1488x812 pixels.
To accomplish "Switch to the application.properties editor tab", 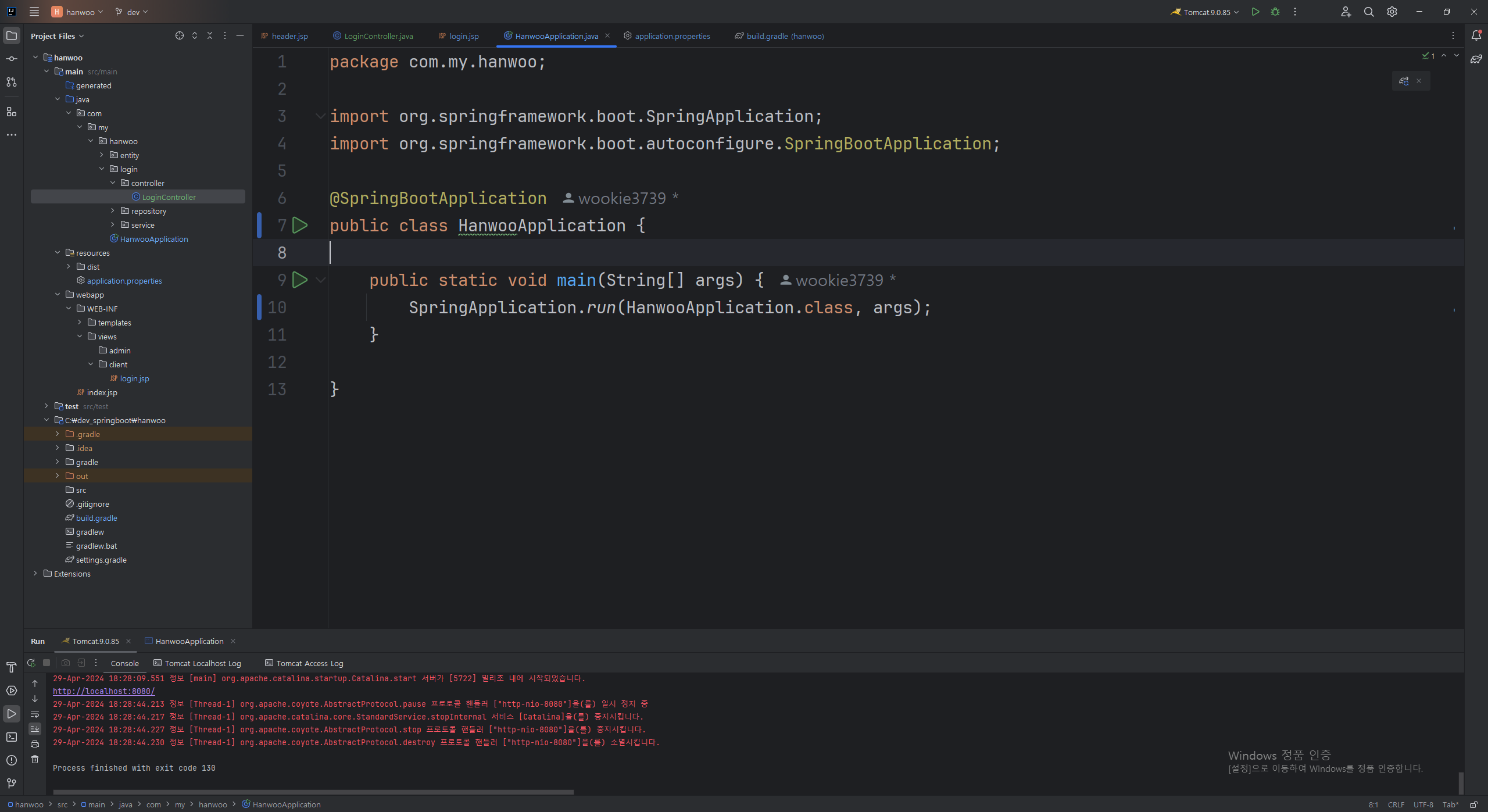I will click(672, 36).
